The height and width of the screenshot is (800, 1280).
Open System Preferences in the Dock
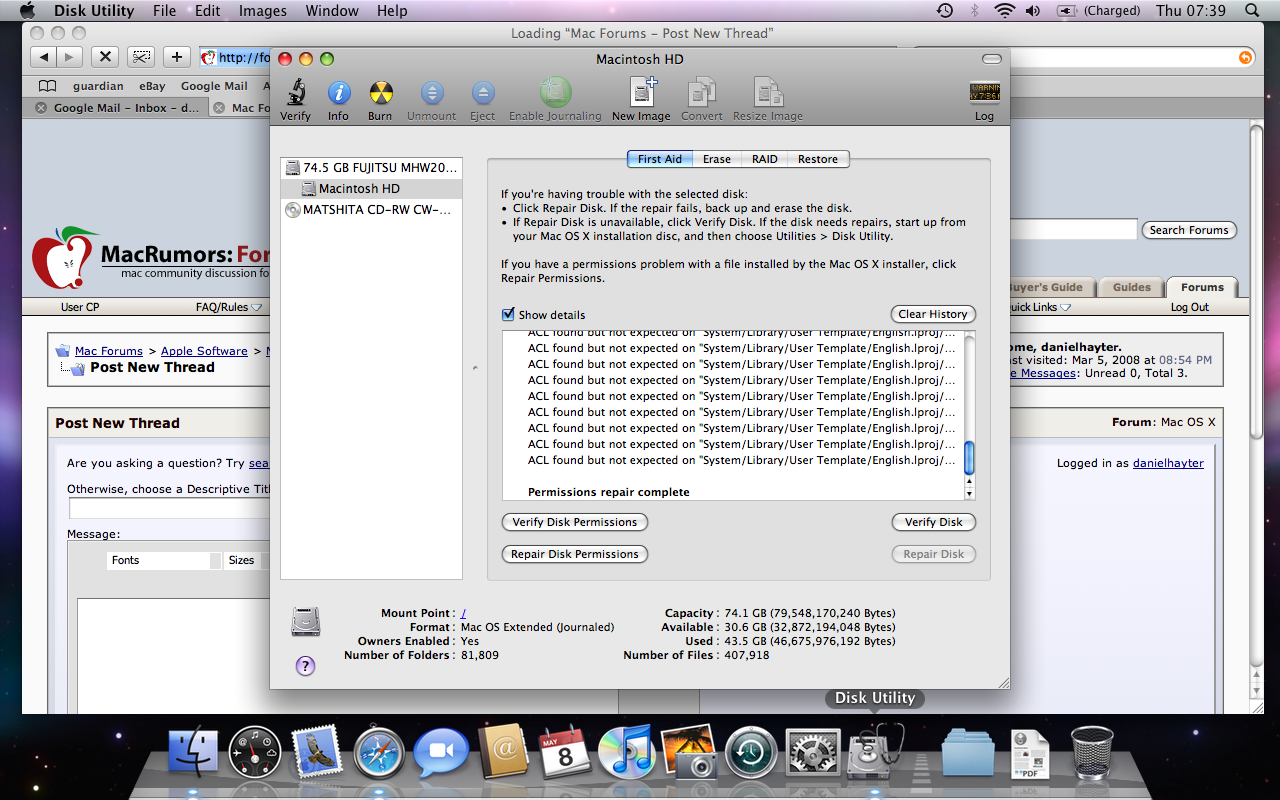813,751
